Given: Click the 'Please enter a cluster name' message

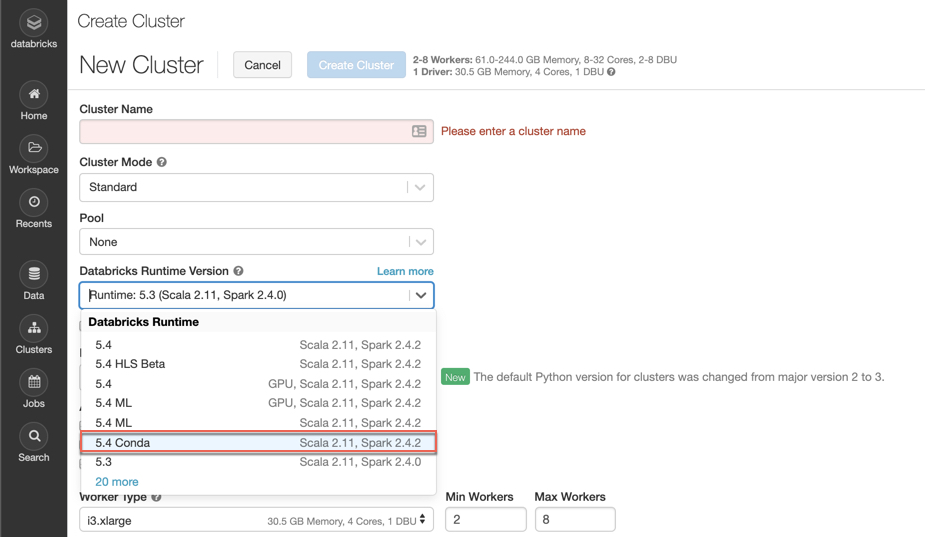Looking at the screenshot, I should pos(513,131).
